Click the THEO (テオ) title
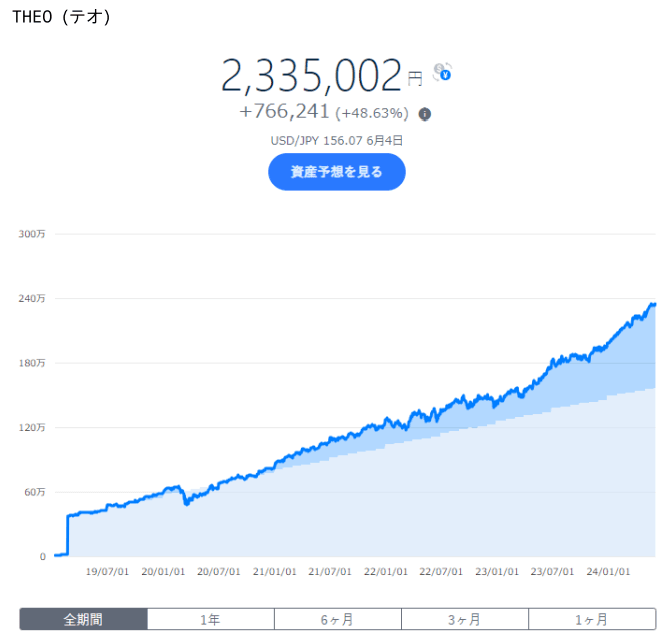666x639 pixels. click(62, 17)
